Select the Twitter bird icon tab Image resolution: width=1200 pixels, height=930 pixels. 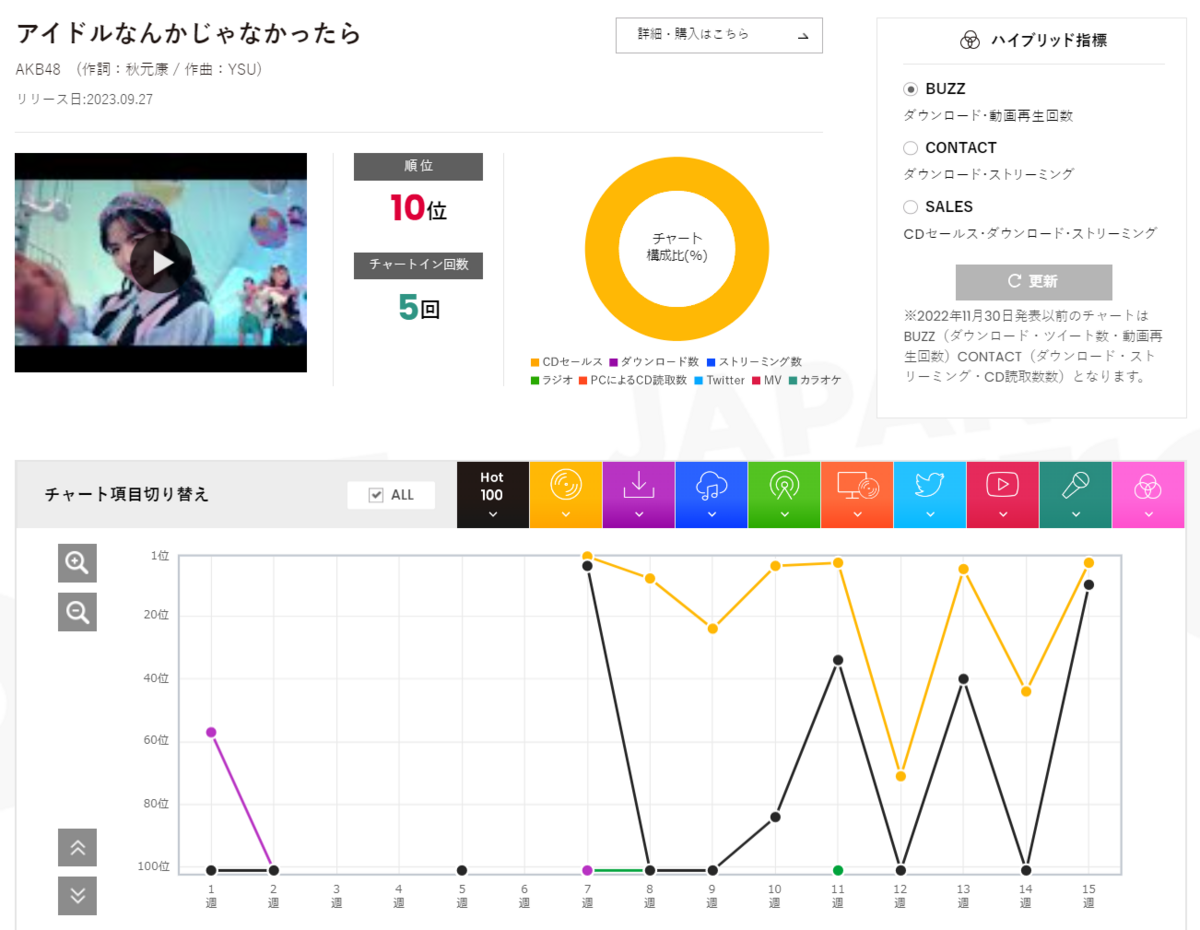click(x=930, y=494)
